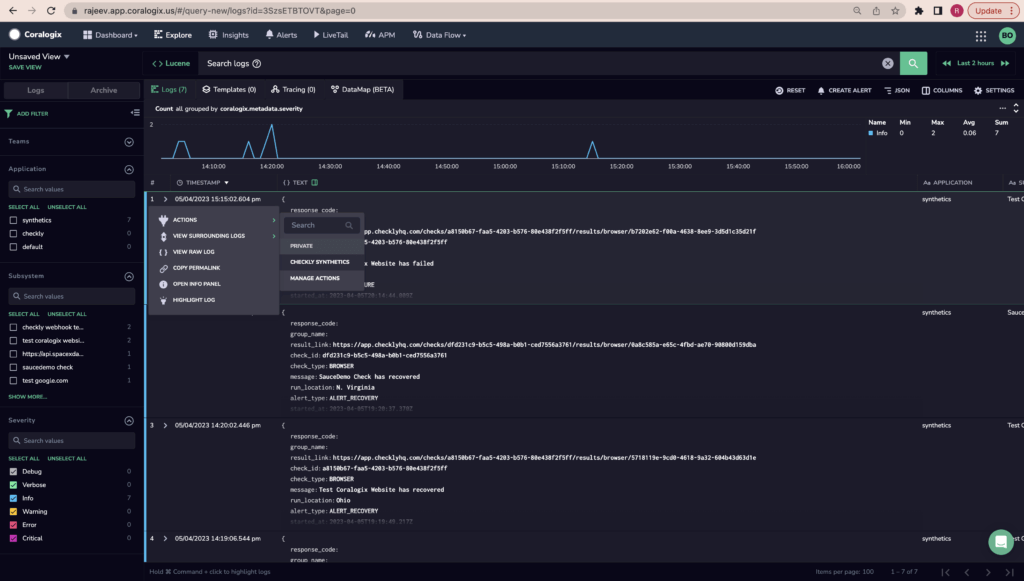Open the chat support bubble
1024x581 pixels.
[x=1000, y=541]
